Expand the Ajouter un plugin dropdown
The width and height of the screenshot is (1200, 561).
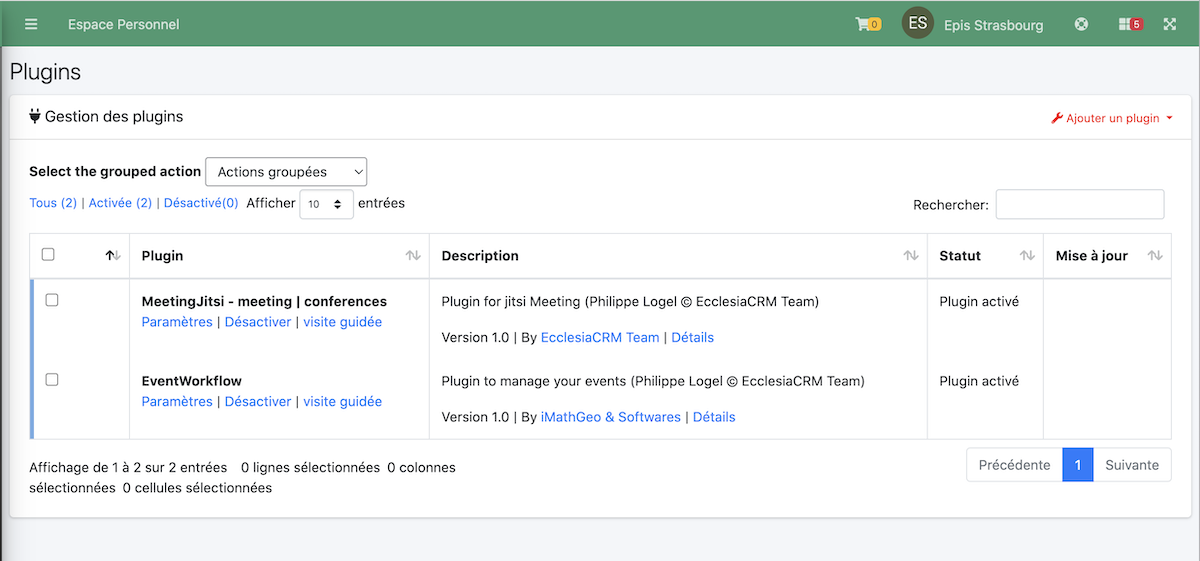[1112, 118]
